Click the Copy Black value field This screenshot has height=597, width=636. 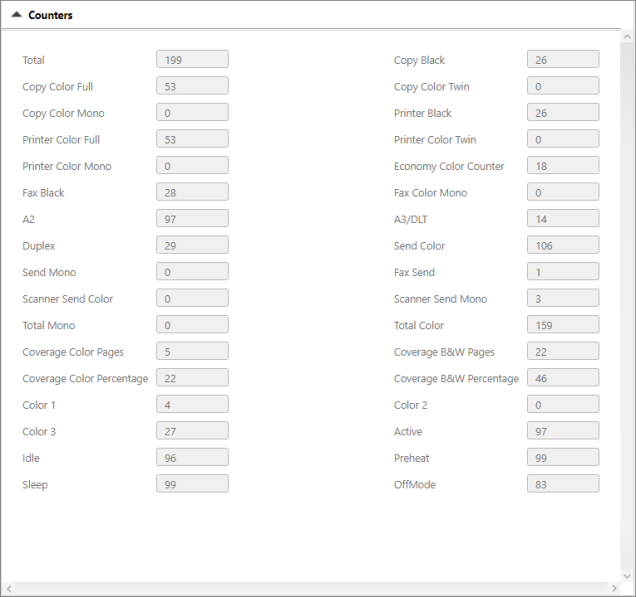[563, 60]
